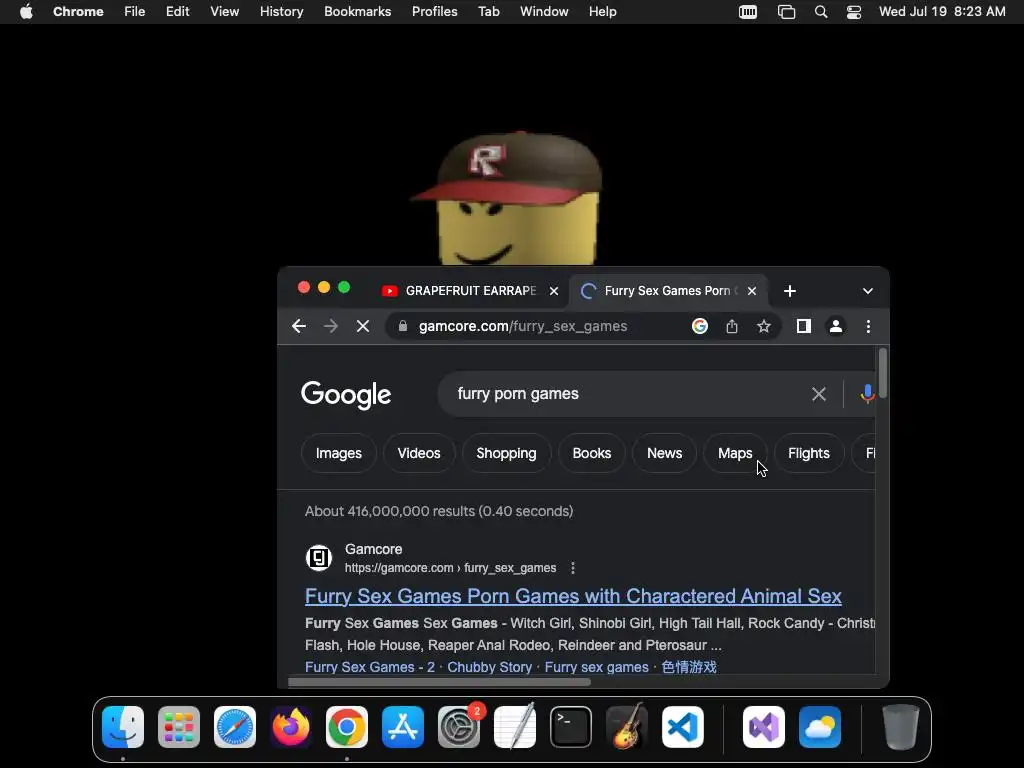Open the Chrome profile avatar menu
The image size is (1024, 768).
836,326
